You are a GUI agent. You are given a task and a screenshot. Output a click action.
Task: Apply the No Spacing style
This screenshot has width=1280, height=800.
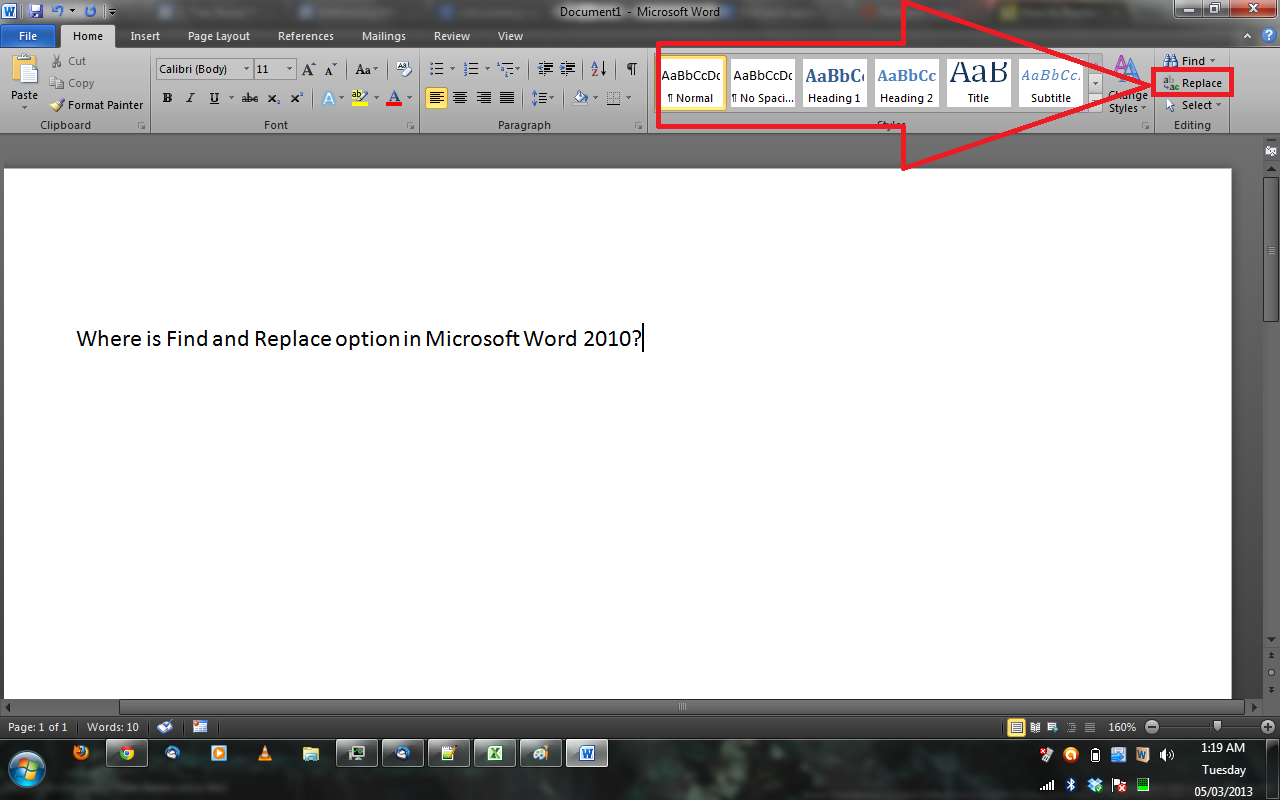(762, 83)
